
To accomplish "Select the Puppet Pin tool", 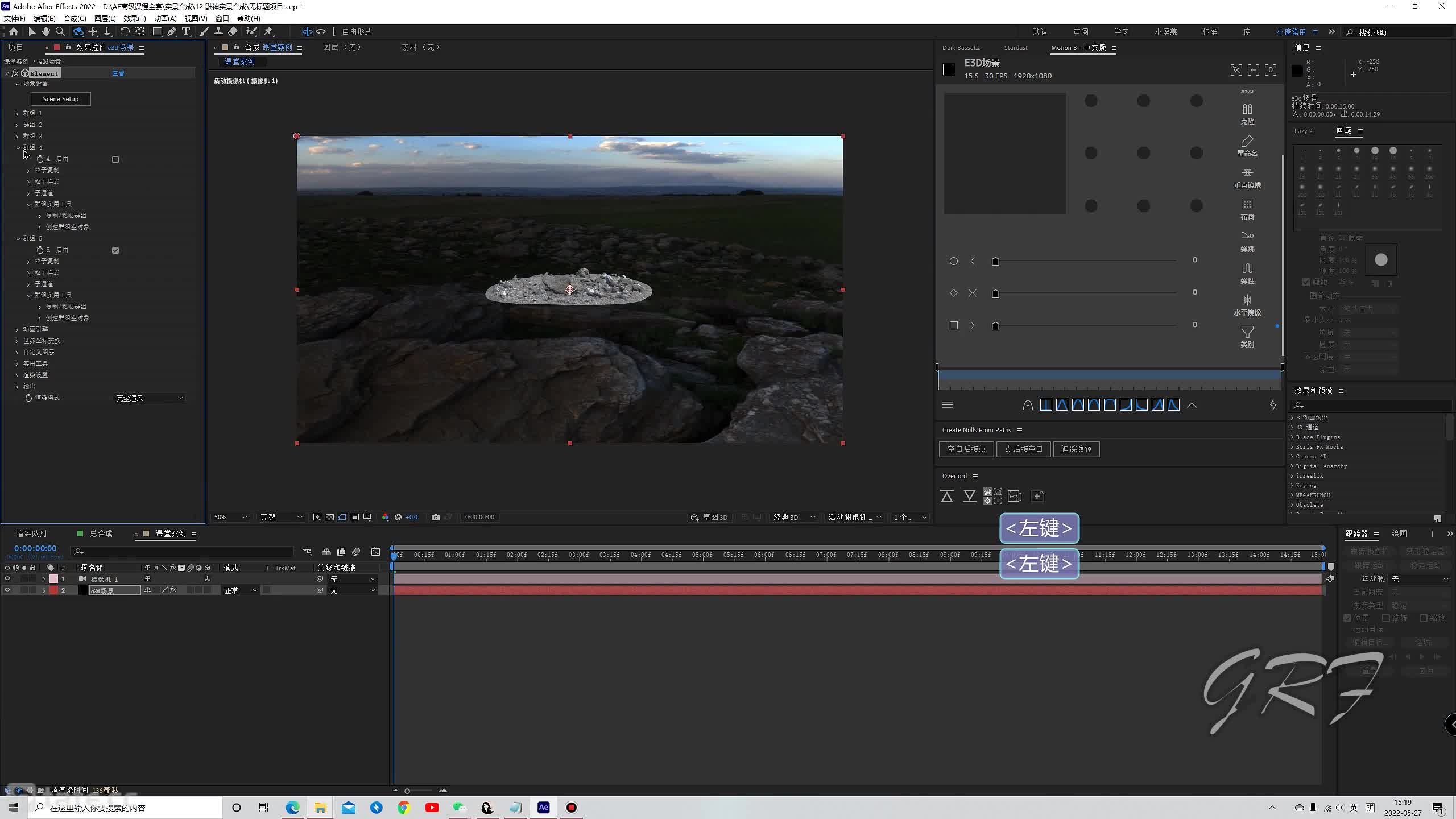I will [268, 32].
